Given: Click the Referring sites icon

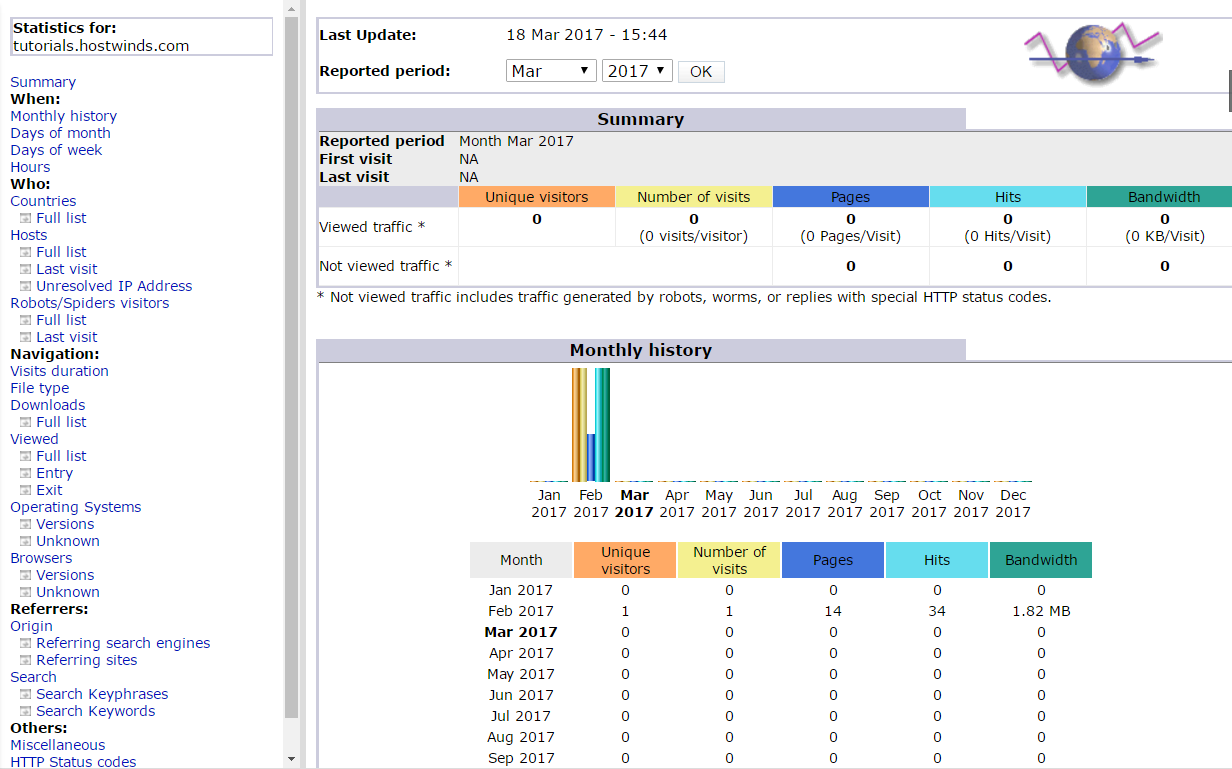Looking at the screenshot, I should point(27,660).
